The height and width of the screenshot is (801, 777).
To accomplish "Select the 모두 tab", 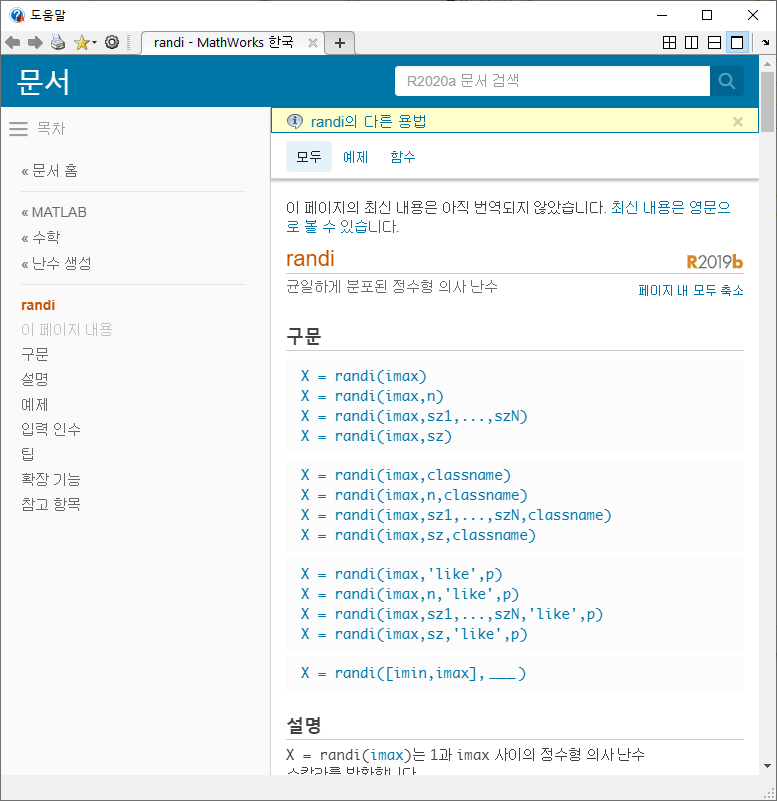I will point(309,157).
